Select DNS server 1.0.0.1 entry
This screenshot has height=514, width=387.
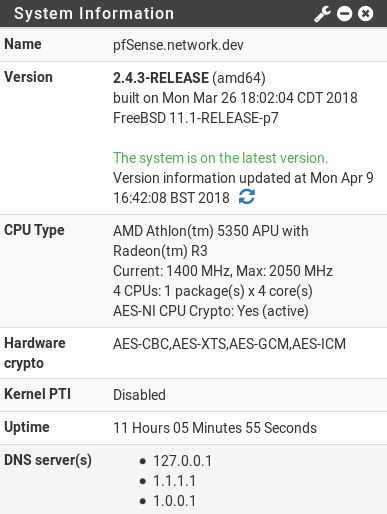pos(174,501)
